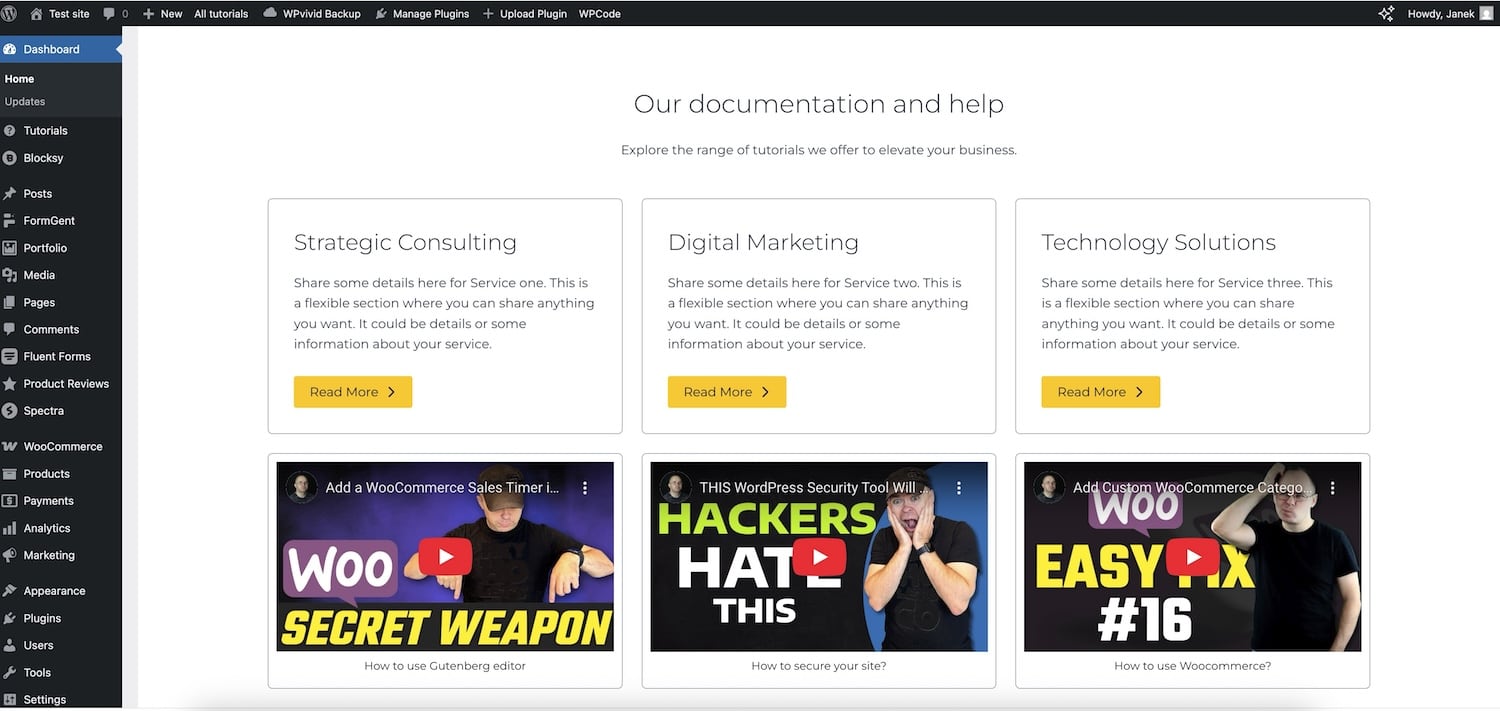
Task: Click Read More under Strategic Consulting
Action: (x=352, y=391)
